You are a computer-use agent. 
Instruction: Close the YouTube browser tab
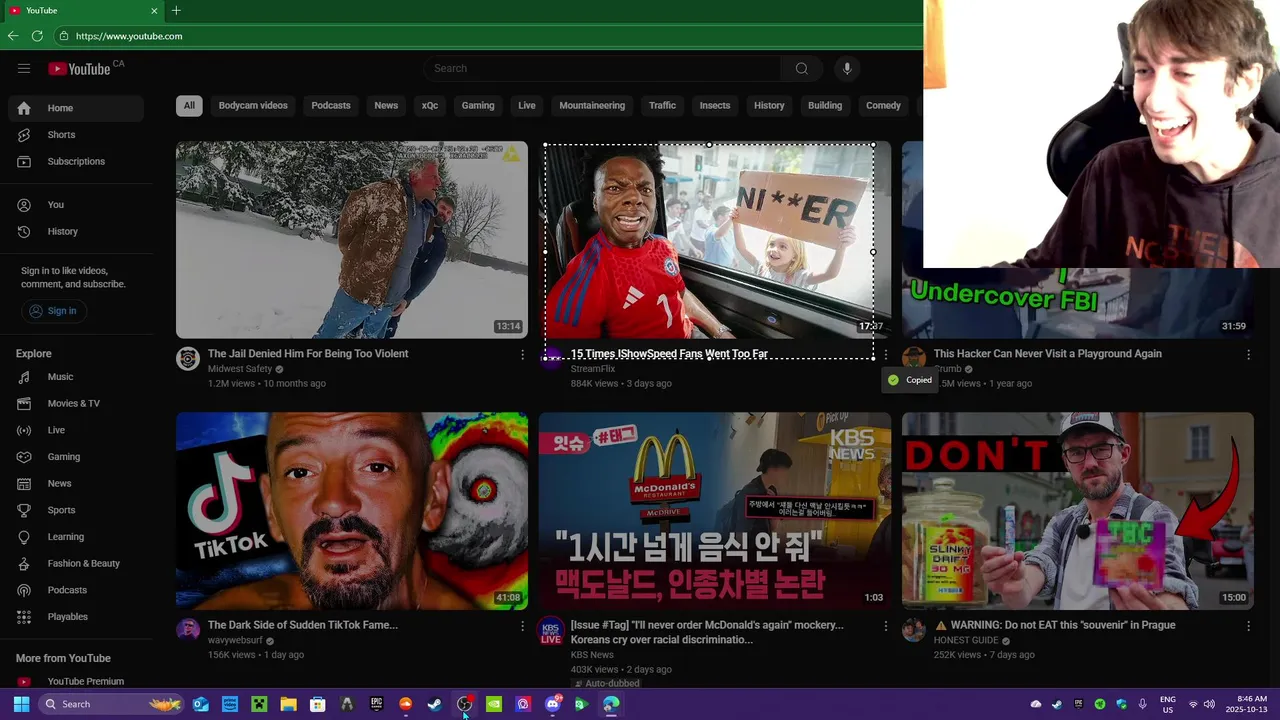tap(154, 10)
